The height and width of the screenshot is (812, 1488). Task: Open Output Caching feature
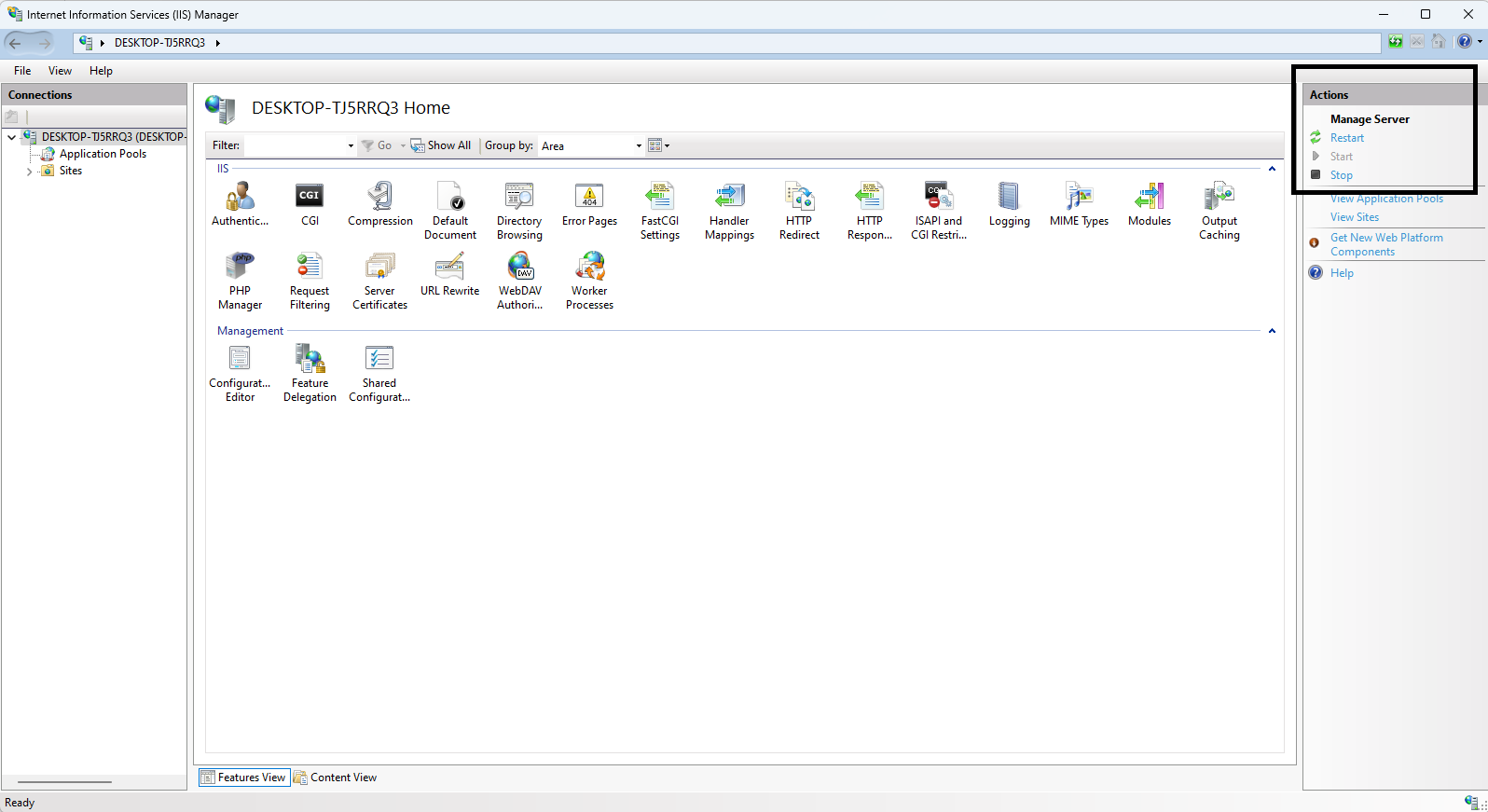(1219, 211)
